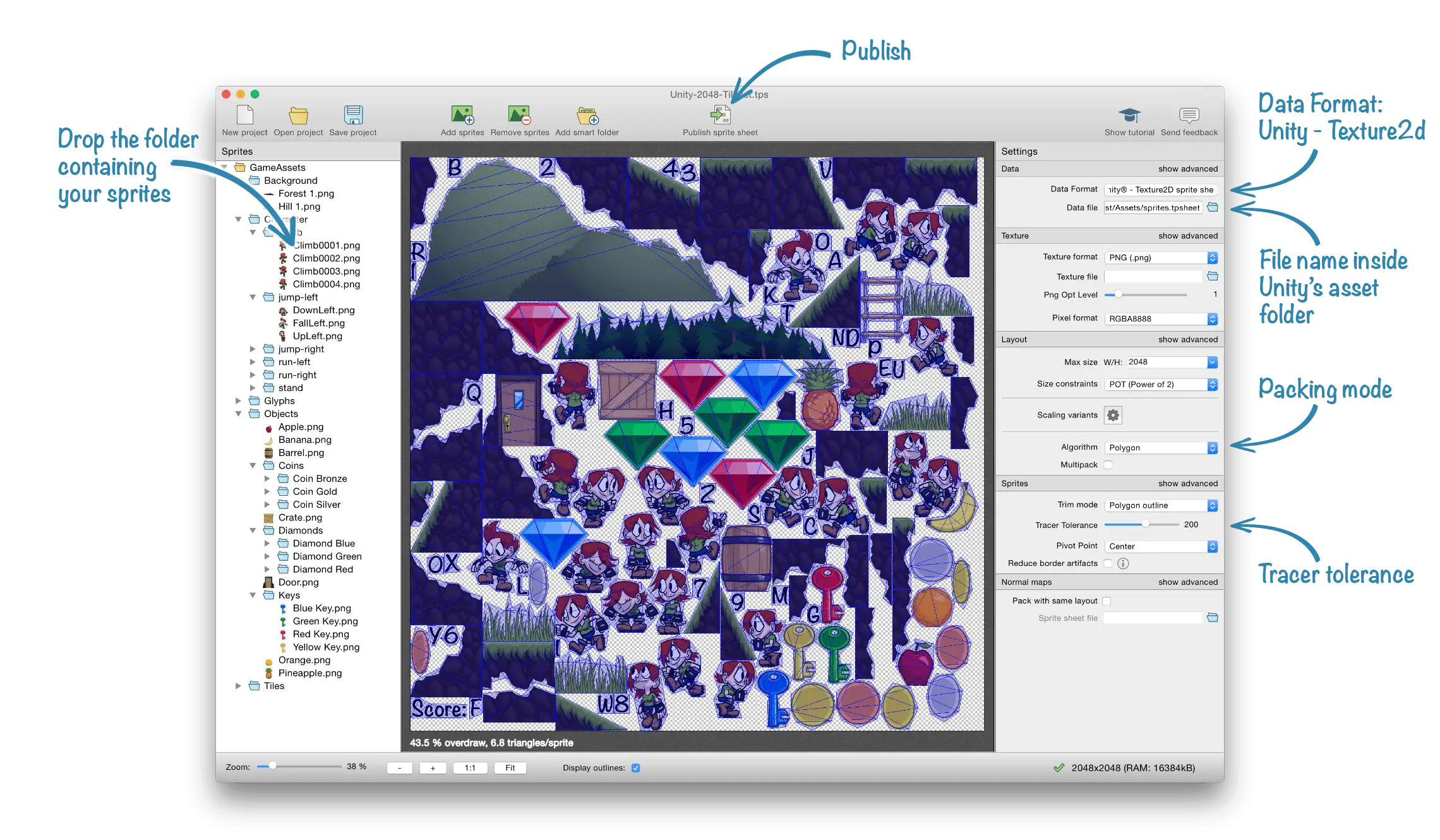Open Trim mode Polygon outline dropdown

click(1161, 505)
